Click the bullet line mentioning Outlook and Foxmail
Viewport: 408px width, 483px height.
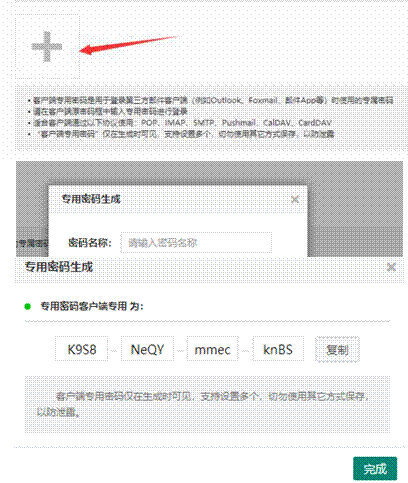tap(211, 100)
